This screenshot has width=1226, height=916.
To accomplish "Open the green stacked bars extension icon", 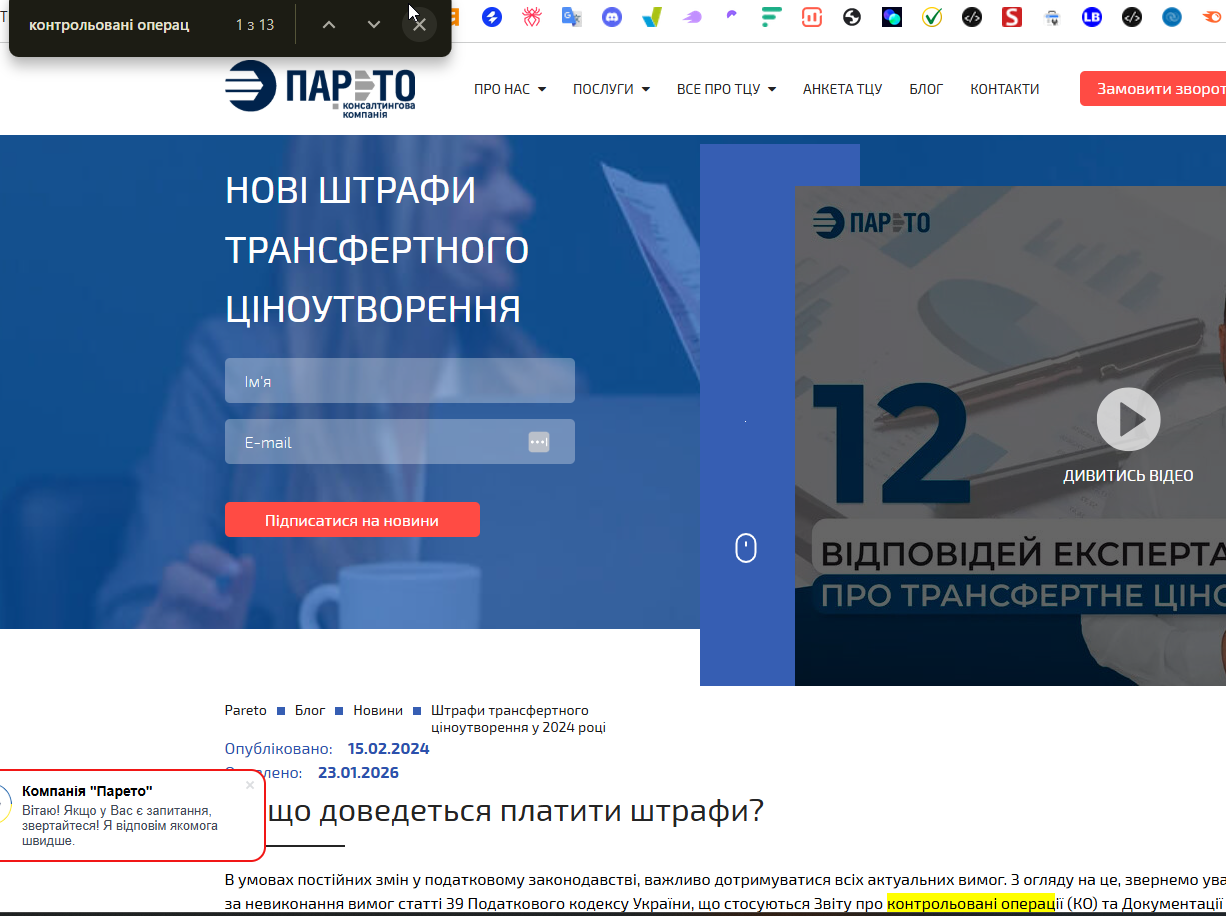I will point(772,17).
